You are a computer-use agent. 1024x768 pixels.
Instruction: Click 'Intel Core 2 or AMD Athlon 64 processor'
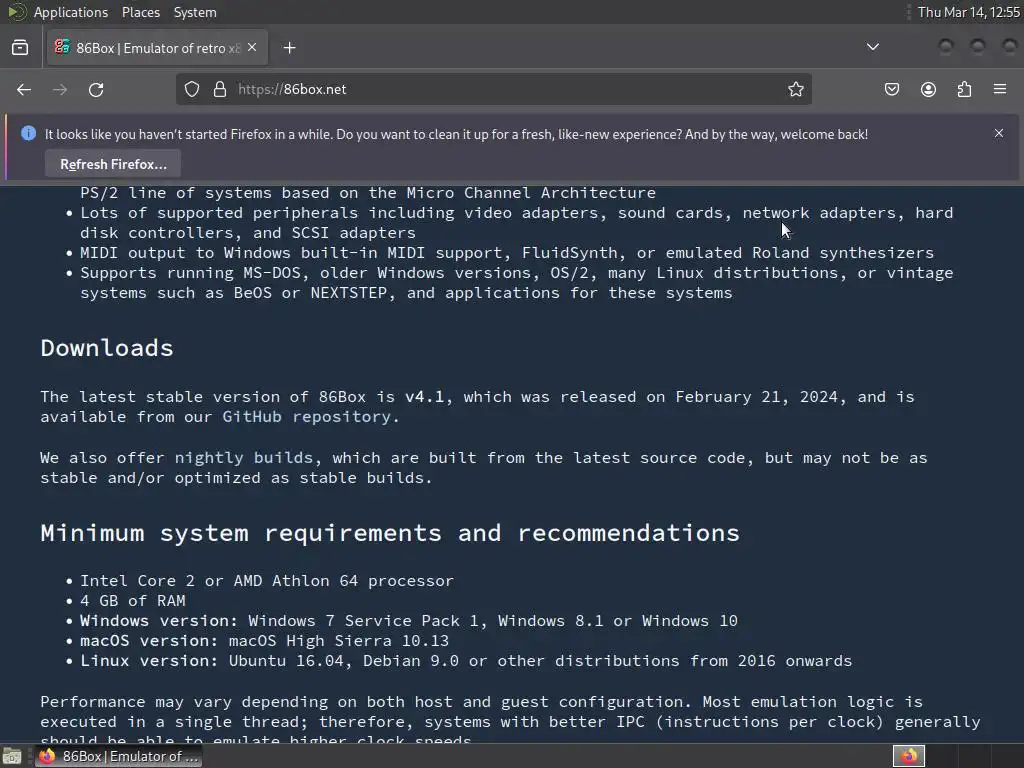(x=266, y=581)
